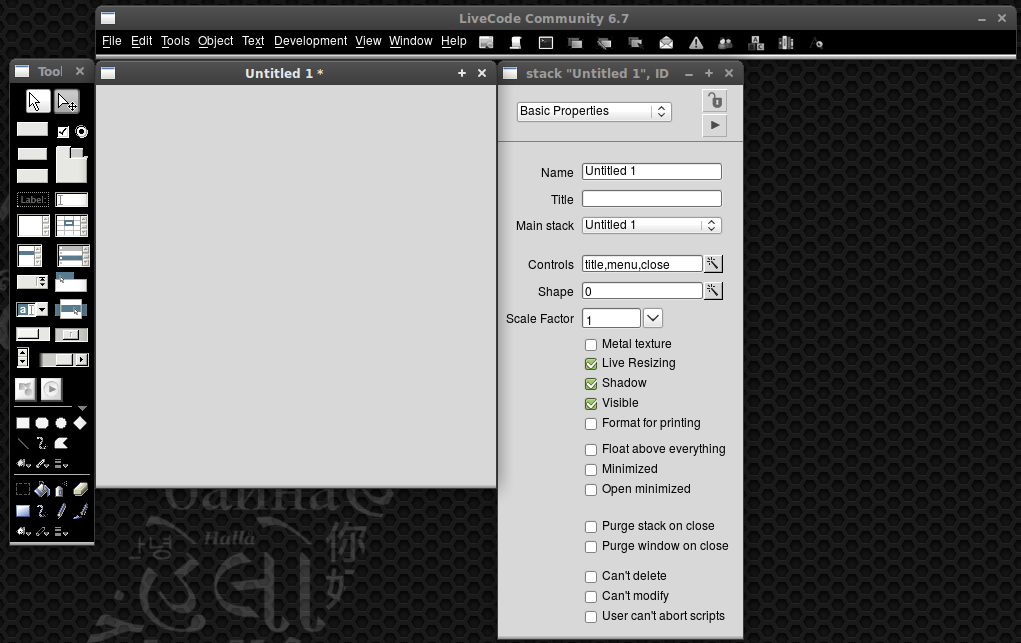Select the scrollbar slider control in Tools
This screenshot has height=643, width=1021.
(64, 359)
